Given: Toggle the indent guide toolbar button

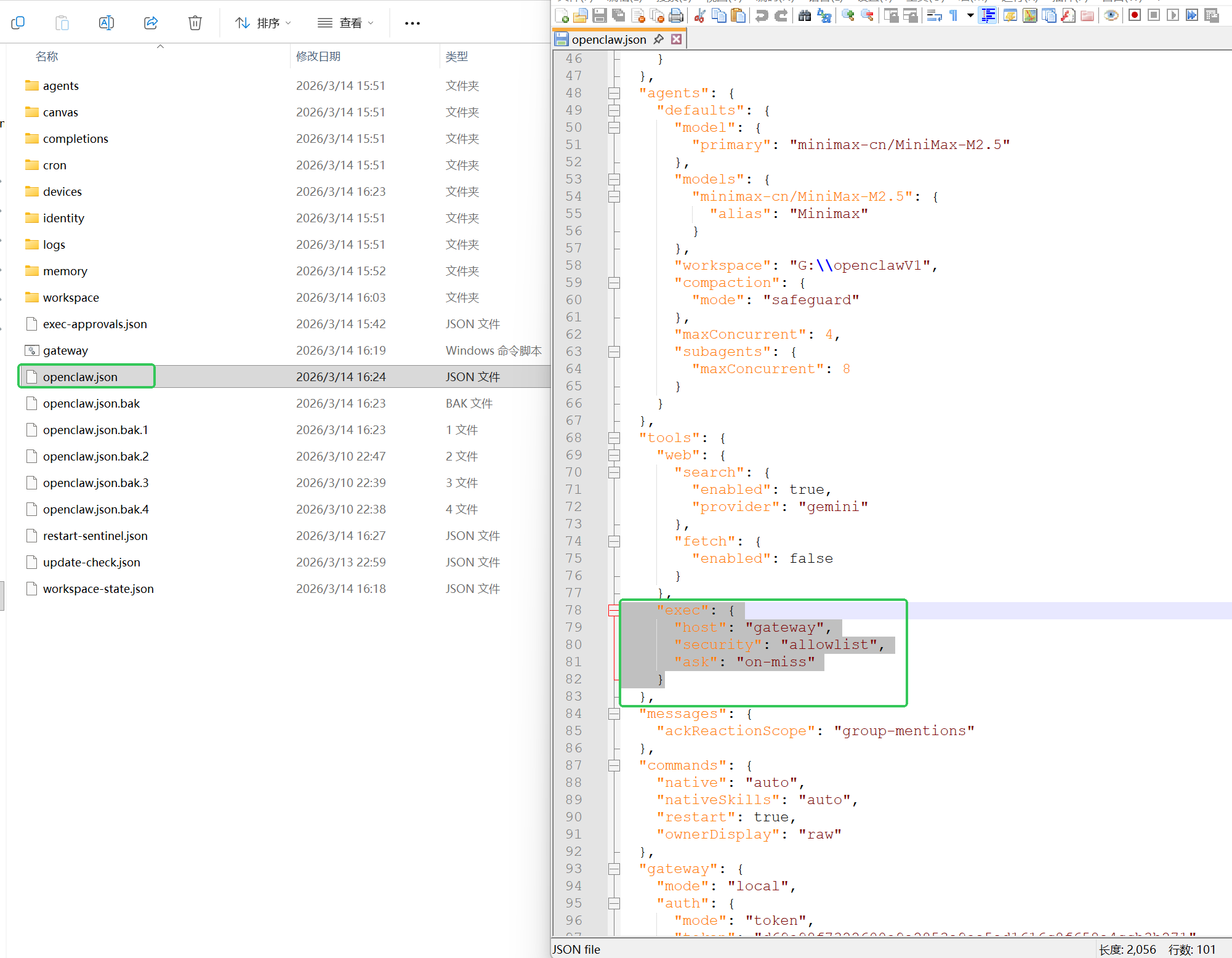Looking at the screenshot, I should click(988, 15).
